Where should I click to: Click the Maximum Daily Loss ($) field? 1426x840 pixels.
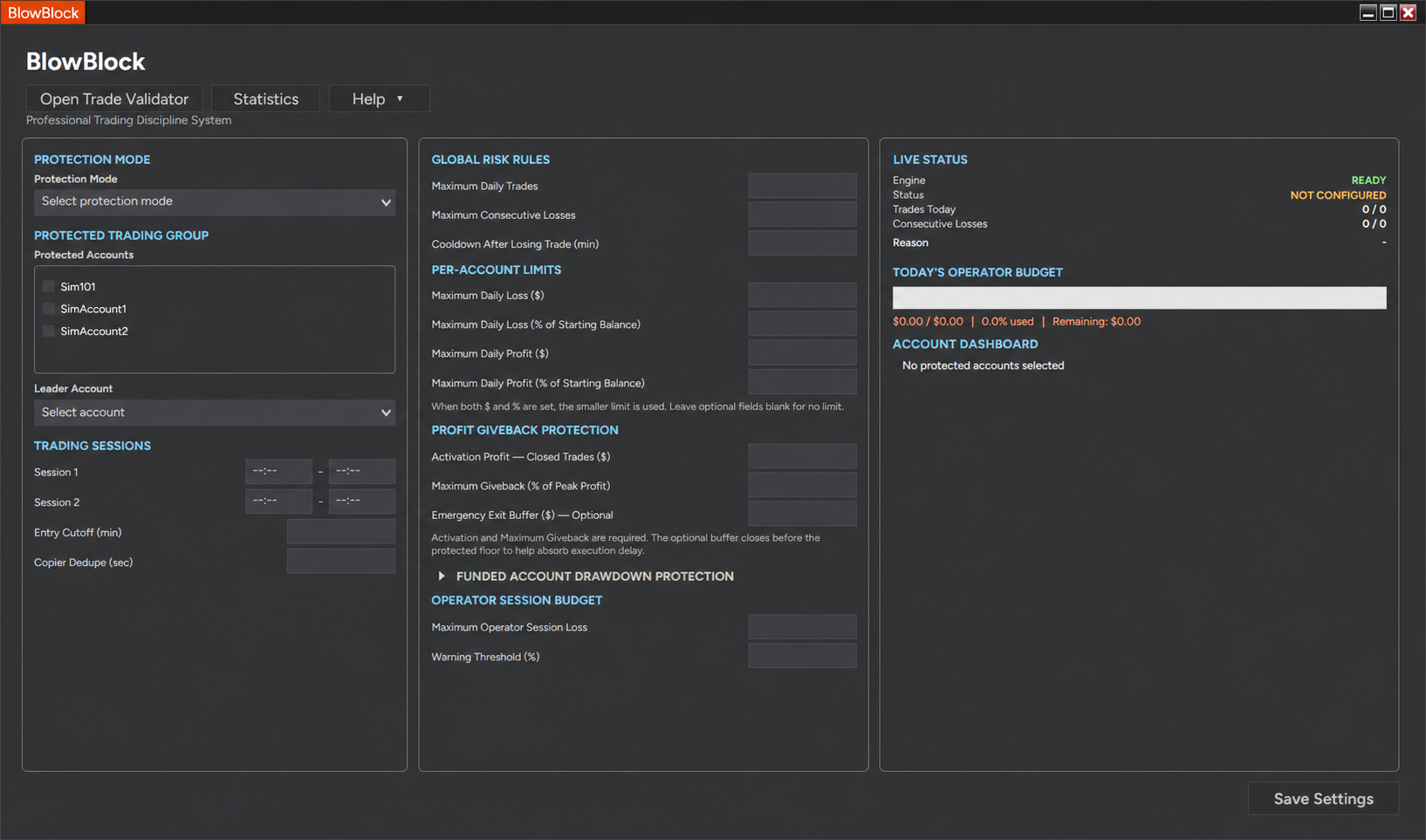803,295
